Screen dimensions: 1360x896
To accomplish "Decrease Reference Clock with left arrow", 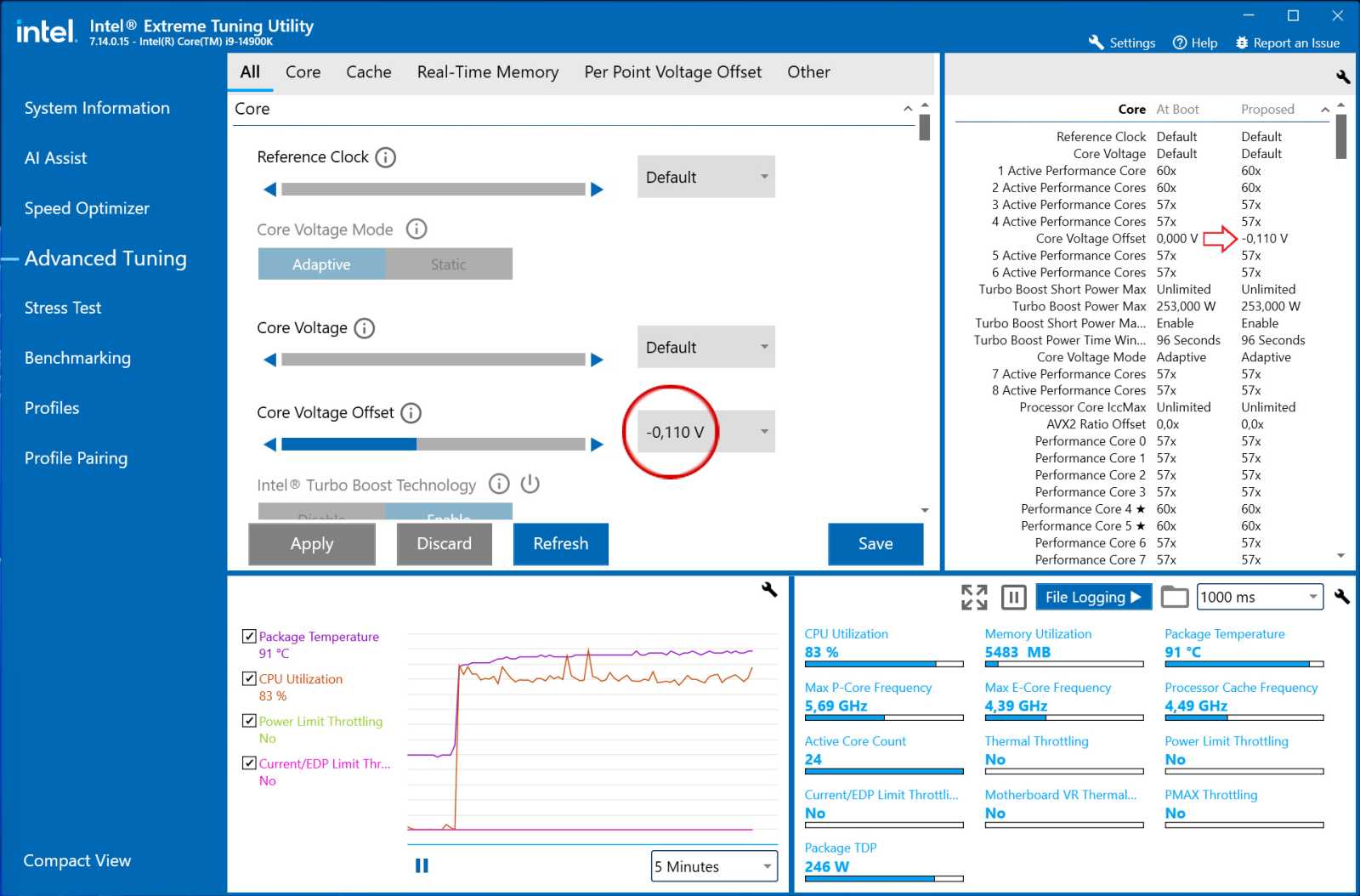I will click(x=270, y=190).
